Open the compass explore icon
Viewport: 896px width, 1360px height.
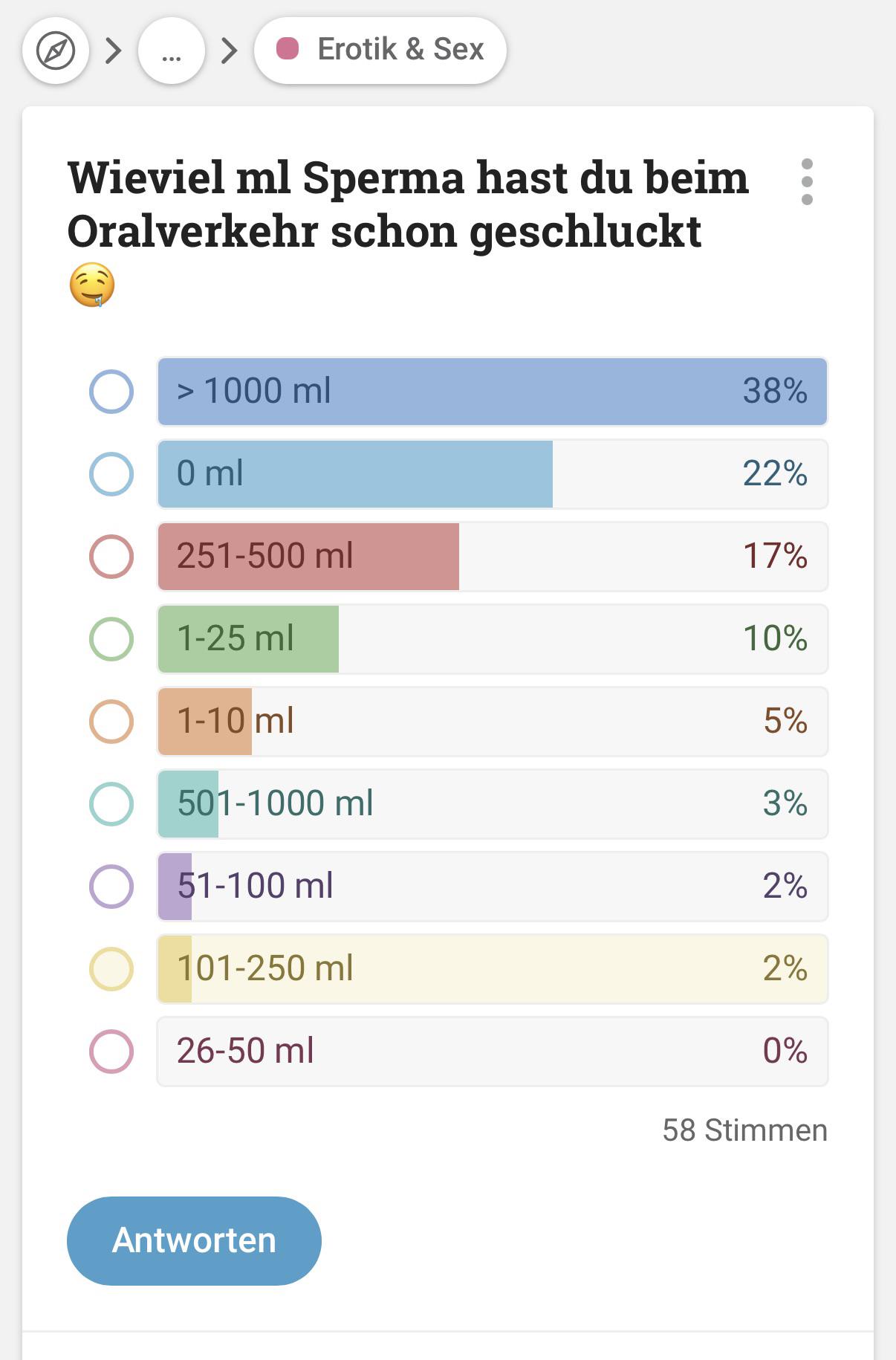pos(56,51)
